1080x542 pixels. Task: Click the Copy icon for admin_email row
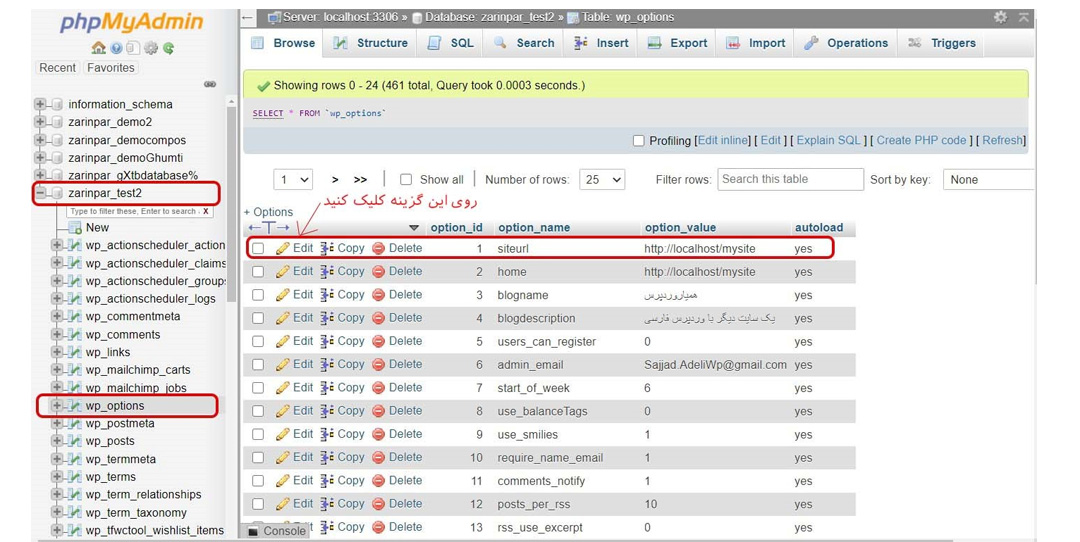click(x=327, y=364)
